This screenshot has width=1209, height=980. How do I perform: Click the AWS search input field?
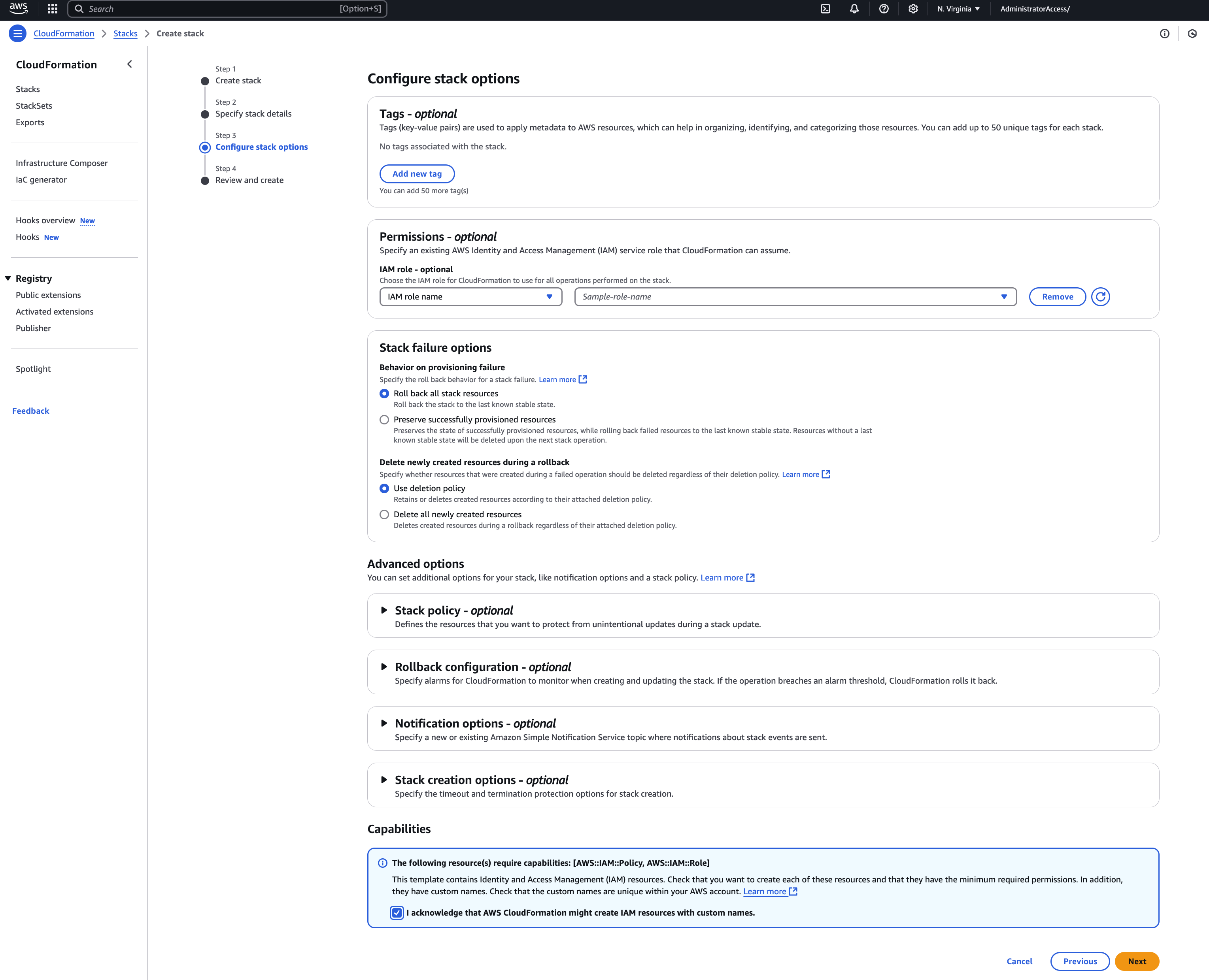[x=227, y=8]
